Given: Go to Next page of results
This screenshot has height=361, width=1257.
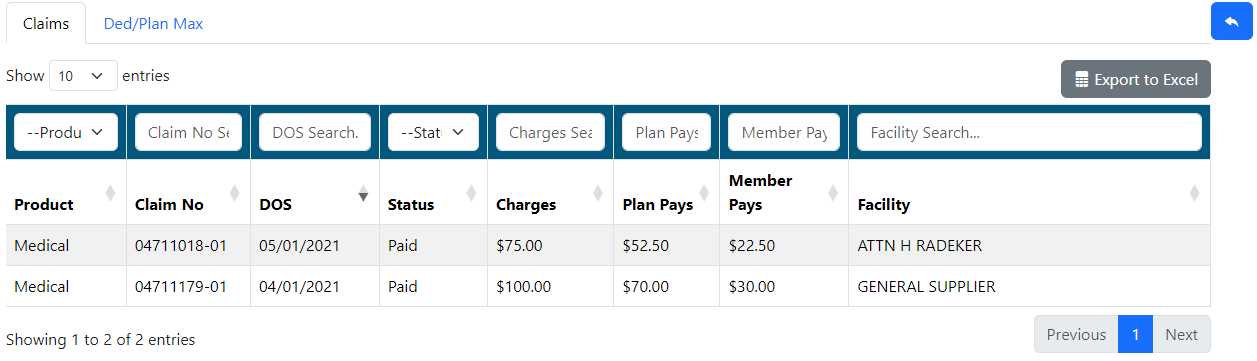Looking at the screenshot, I should (1182, 334).
